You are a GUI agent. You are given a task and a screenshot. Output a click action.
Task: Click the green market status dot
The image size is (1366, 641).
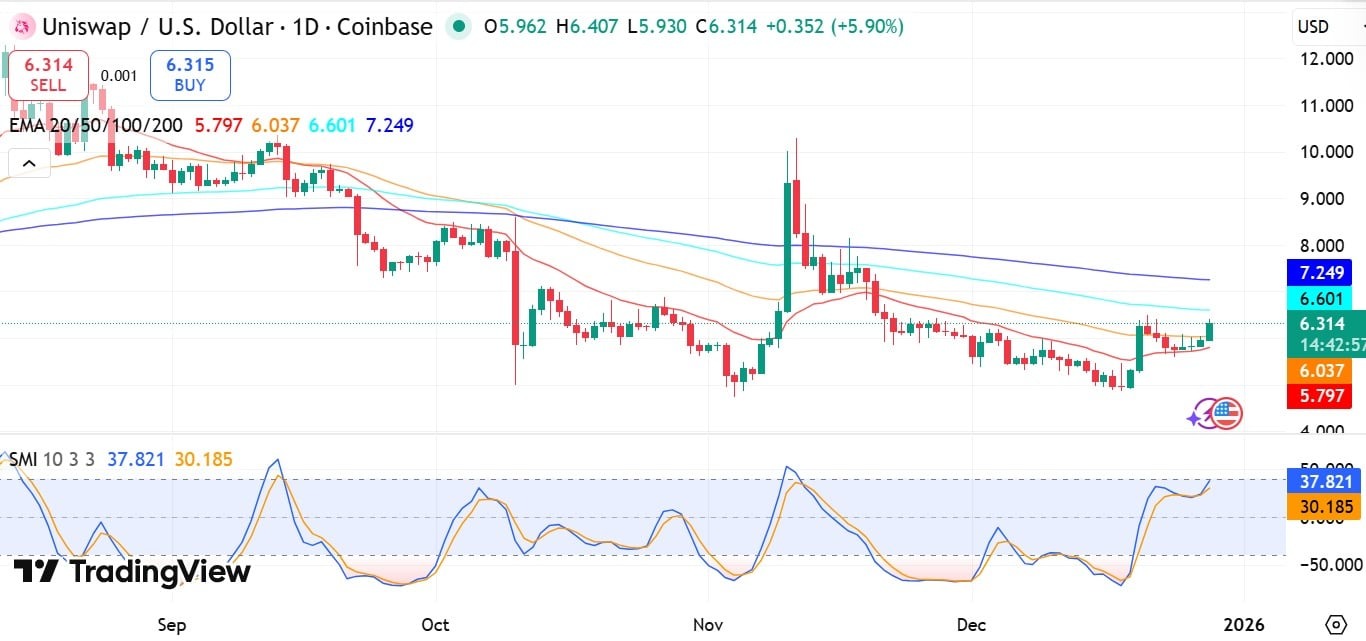458,27
